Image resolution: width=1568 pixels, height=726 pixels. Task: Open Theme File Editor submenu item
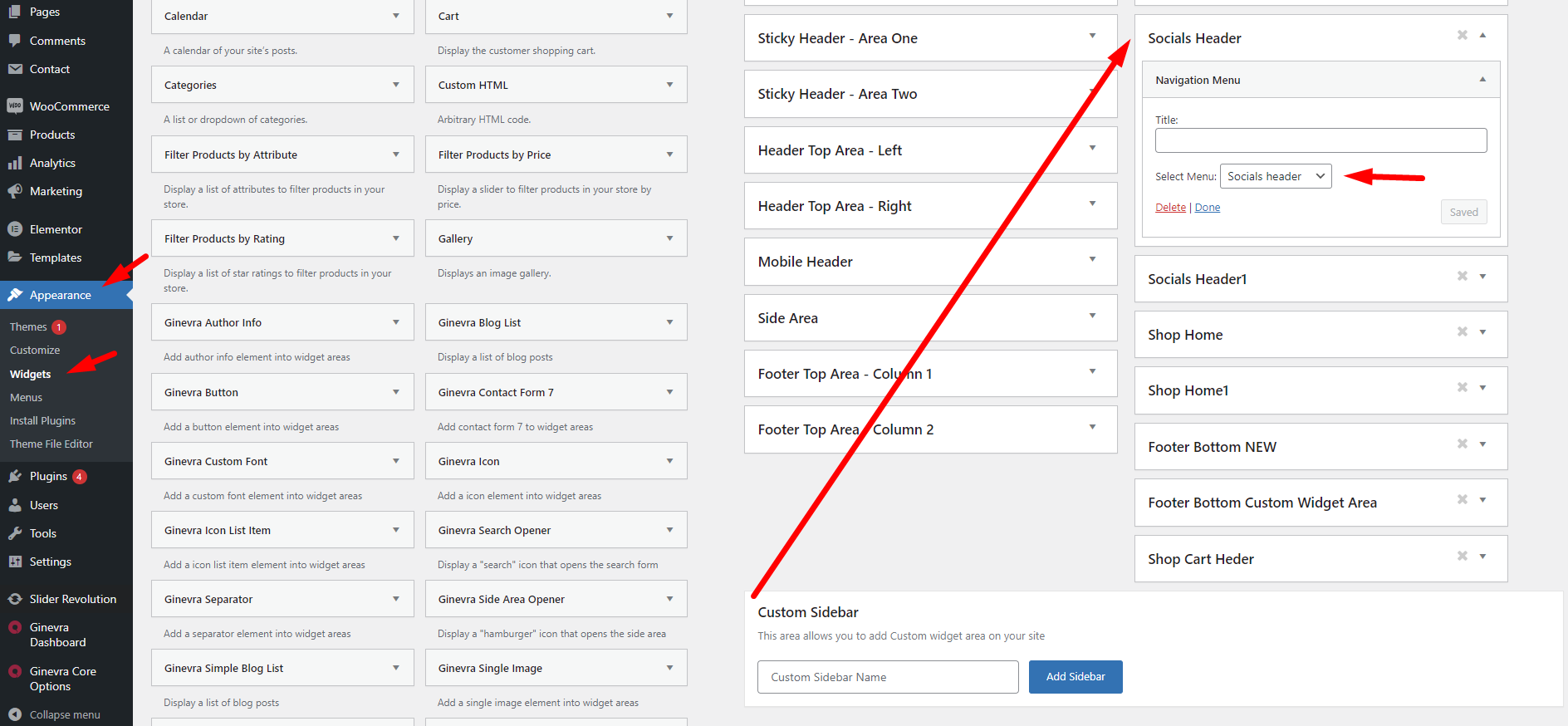(x=51, y=444)
